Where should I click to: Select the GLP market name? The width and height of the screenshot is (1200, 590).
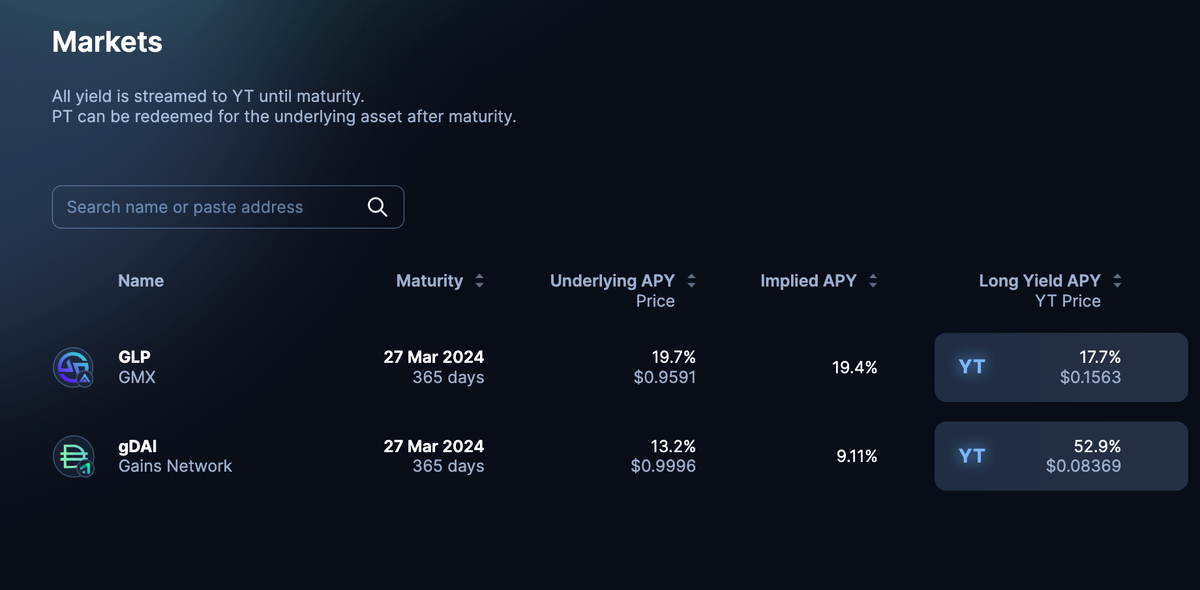[134, 357]
